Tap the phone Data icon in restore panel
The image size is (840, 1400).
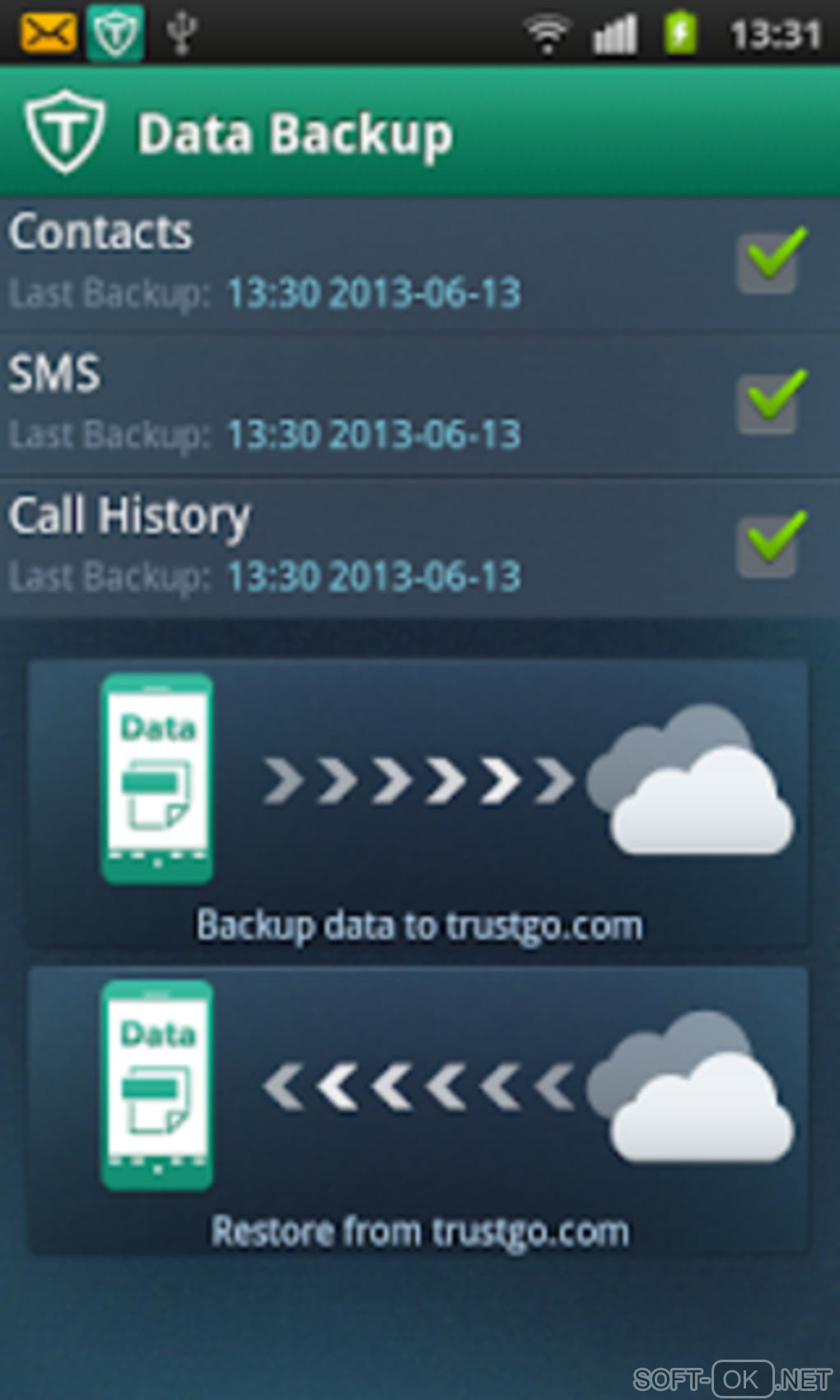click(157, 1085)
